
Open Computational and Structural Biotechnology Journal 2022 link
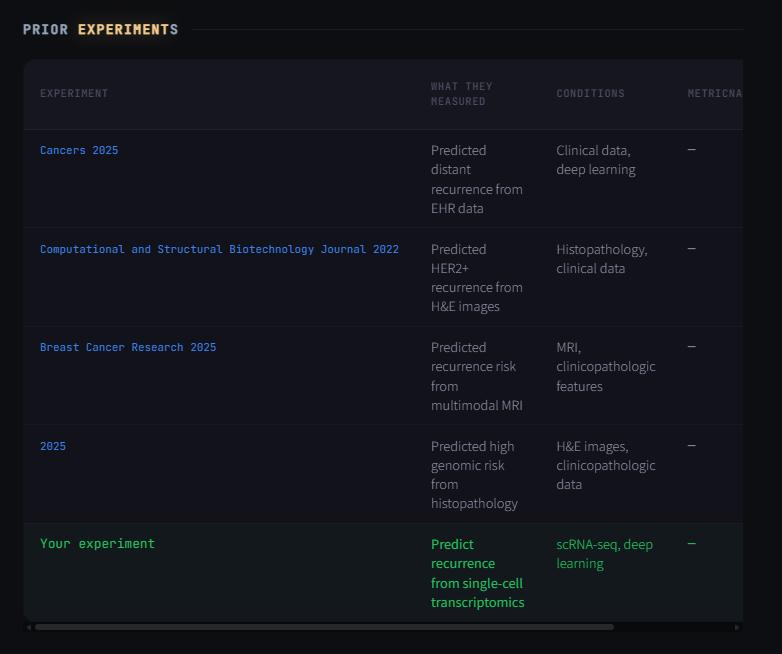(x=219, y=249)
